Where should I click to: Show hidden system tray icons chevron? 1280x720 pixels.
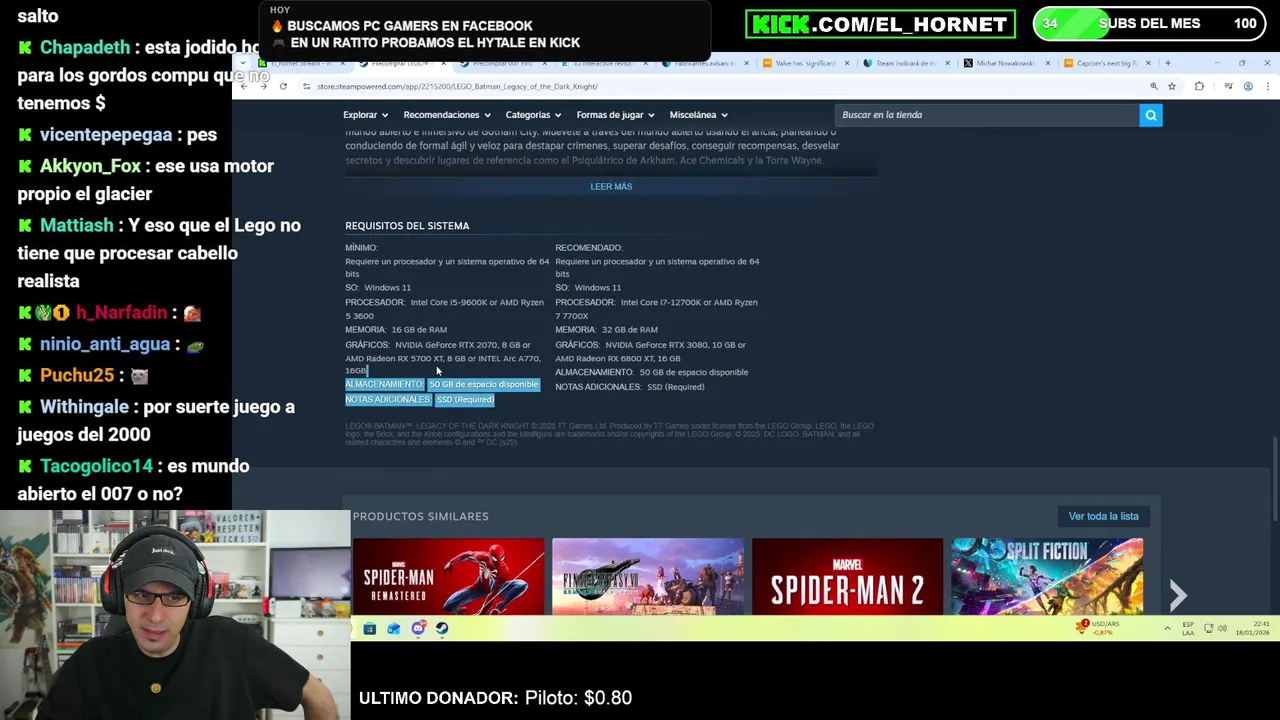[x=1167, y=628]
